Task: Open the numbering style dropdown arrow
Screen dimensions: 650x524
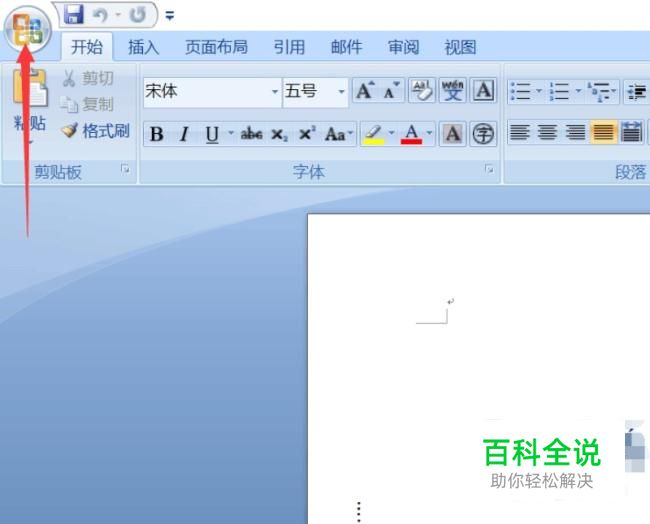Action: [x=578, y=91]
